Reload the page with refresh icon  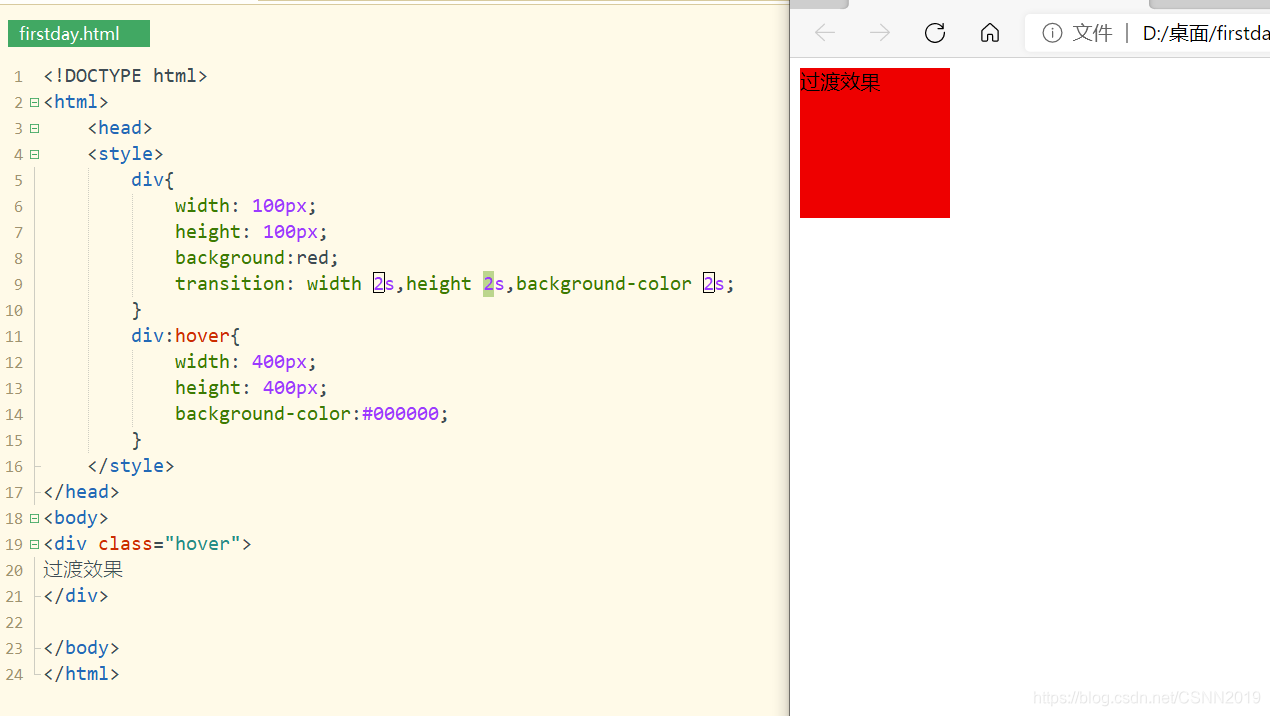935,33
